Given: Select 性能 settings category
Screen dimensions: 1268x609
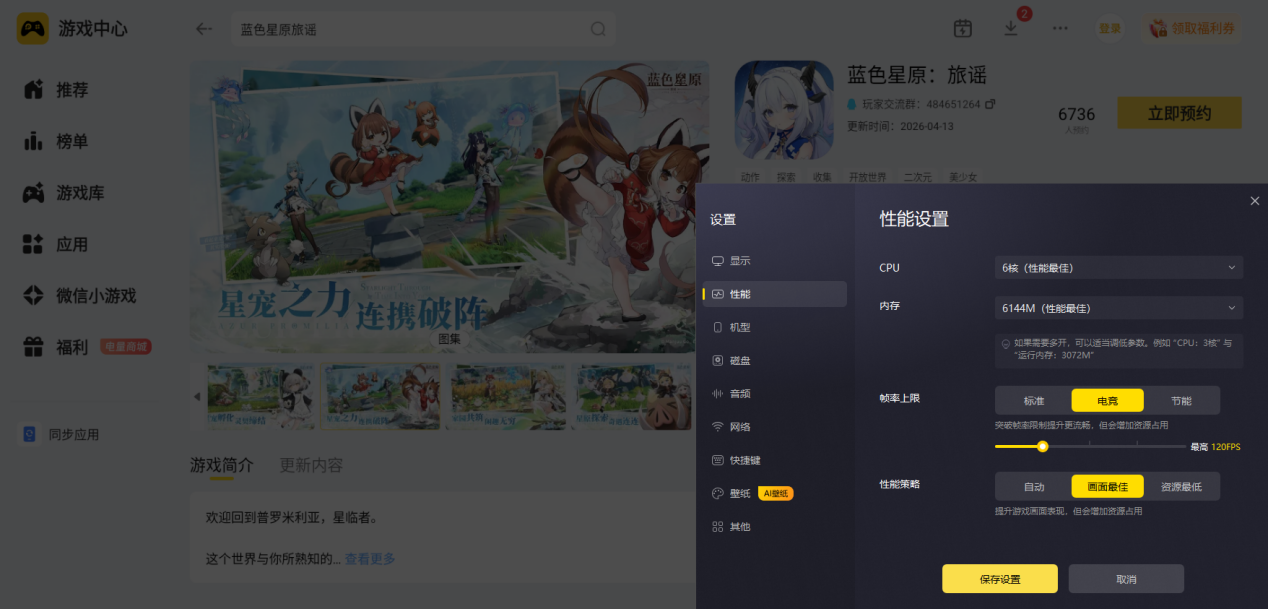Looking at the screenshot, I should pyautogui.click(x=774, y=294).
